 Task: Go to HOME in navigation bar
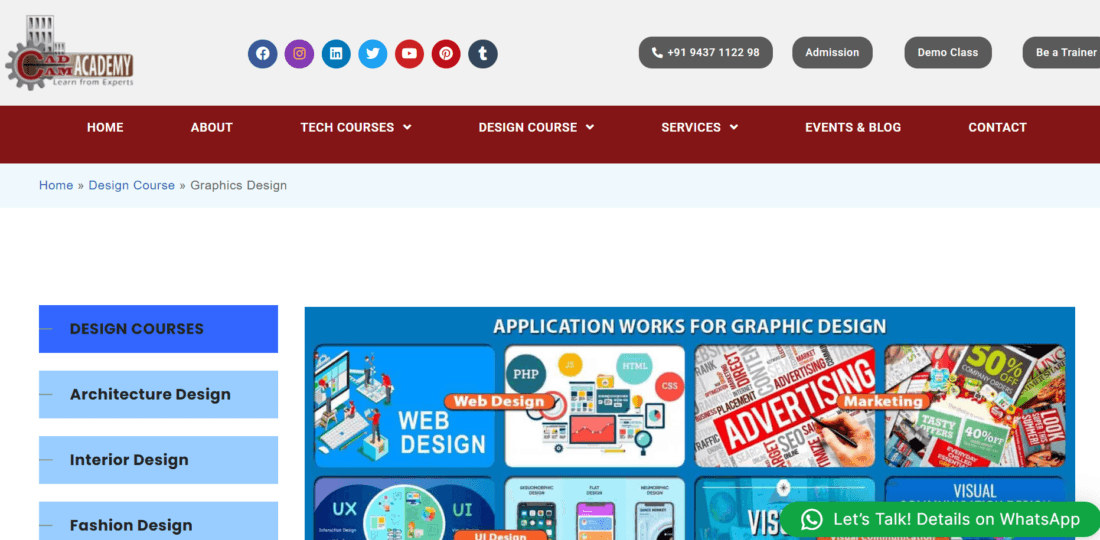coord(105,128)
